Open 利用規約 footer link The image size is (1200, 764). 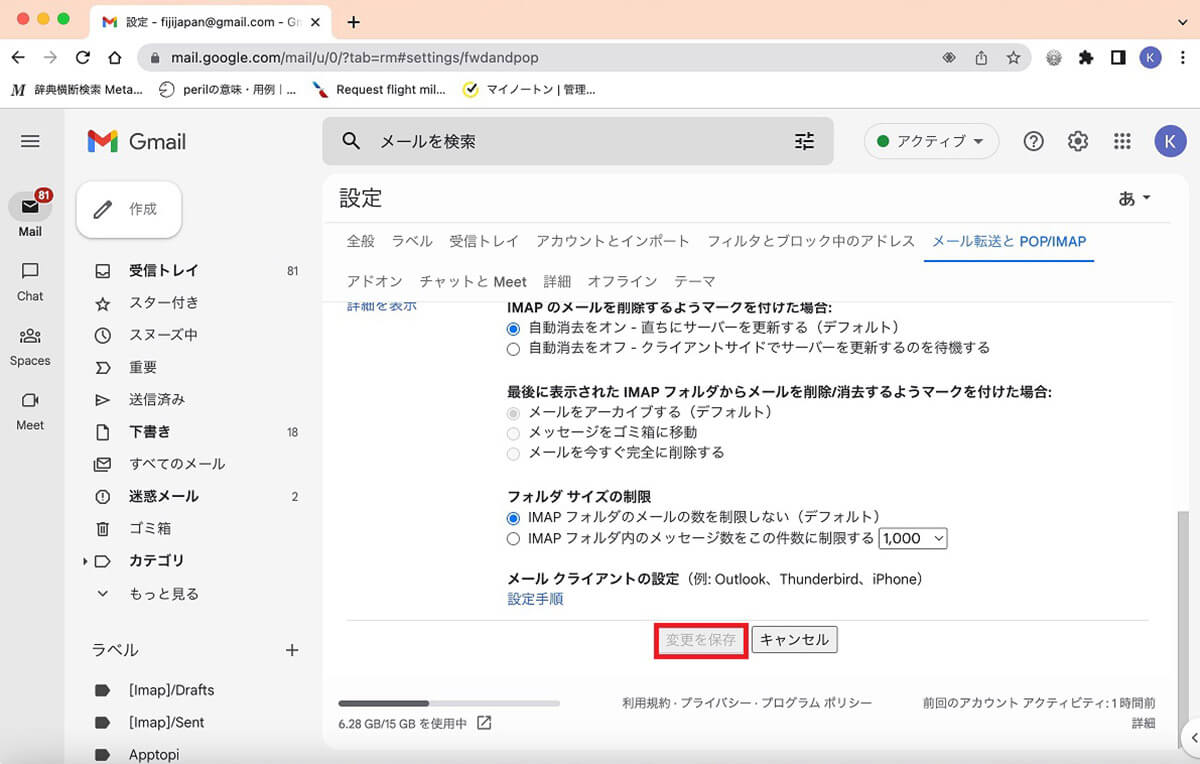(x=645, y=703)
